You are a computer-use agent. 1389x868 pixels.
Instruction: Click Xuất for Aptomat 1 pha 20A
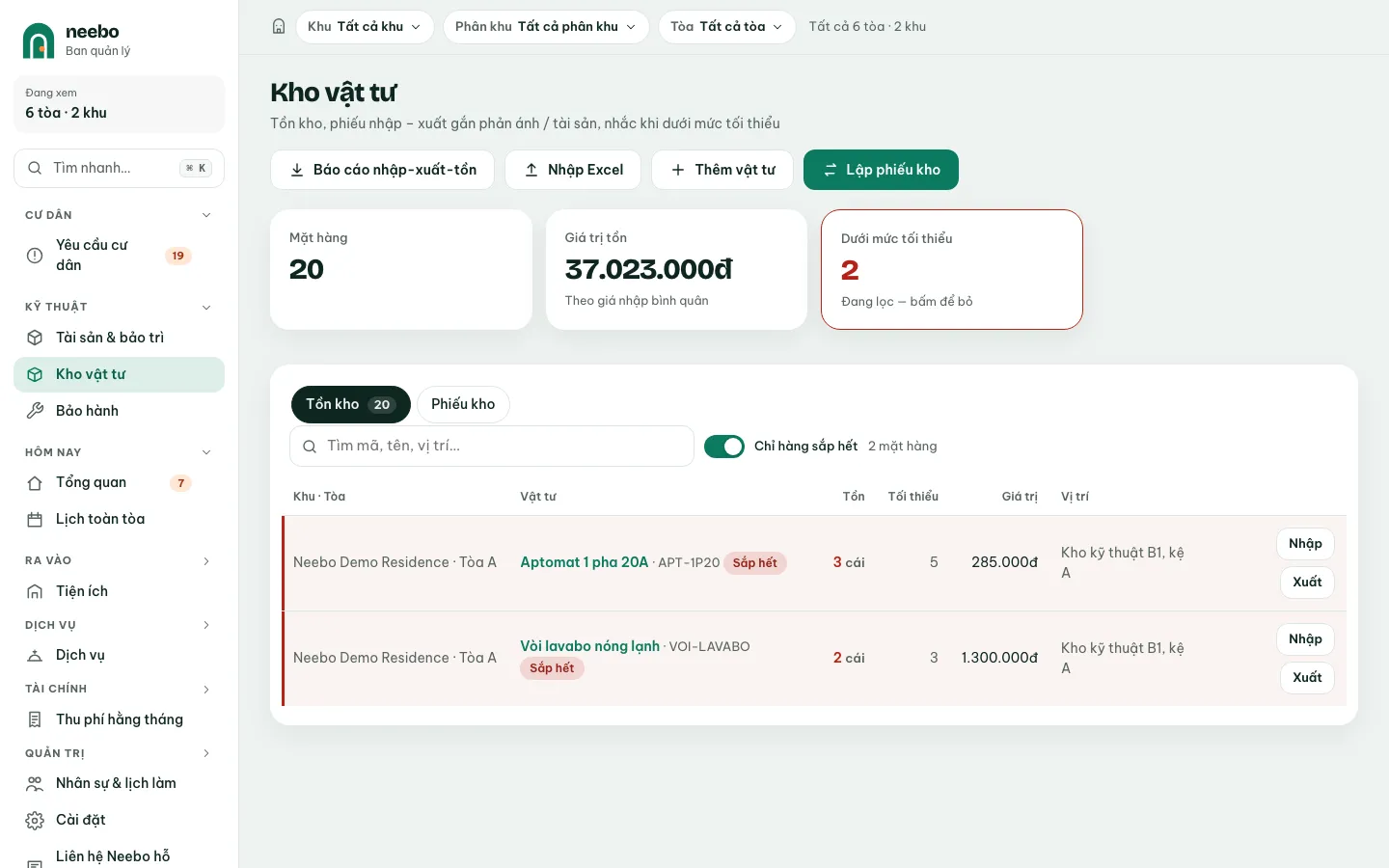pyautogui.click(x=1307, y=583)
